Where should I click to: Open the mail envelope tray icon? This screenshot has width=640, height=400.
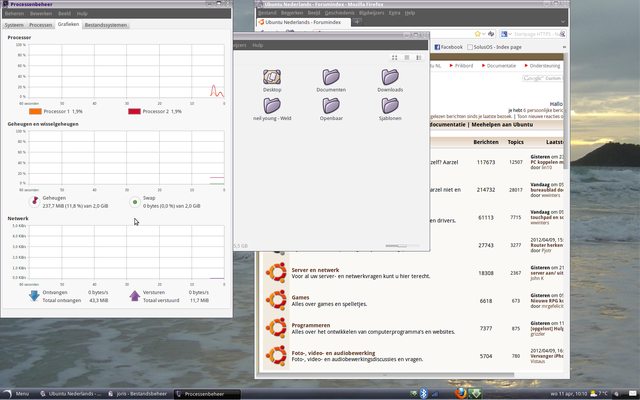pyautogui.click(x=632, y=394)
